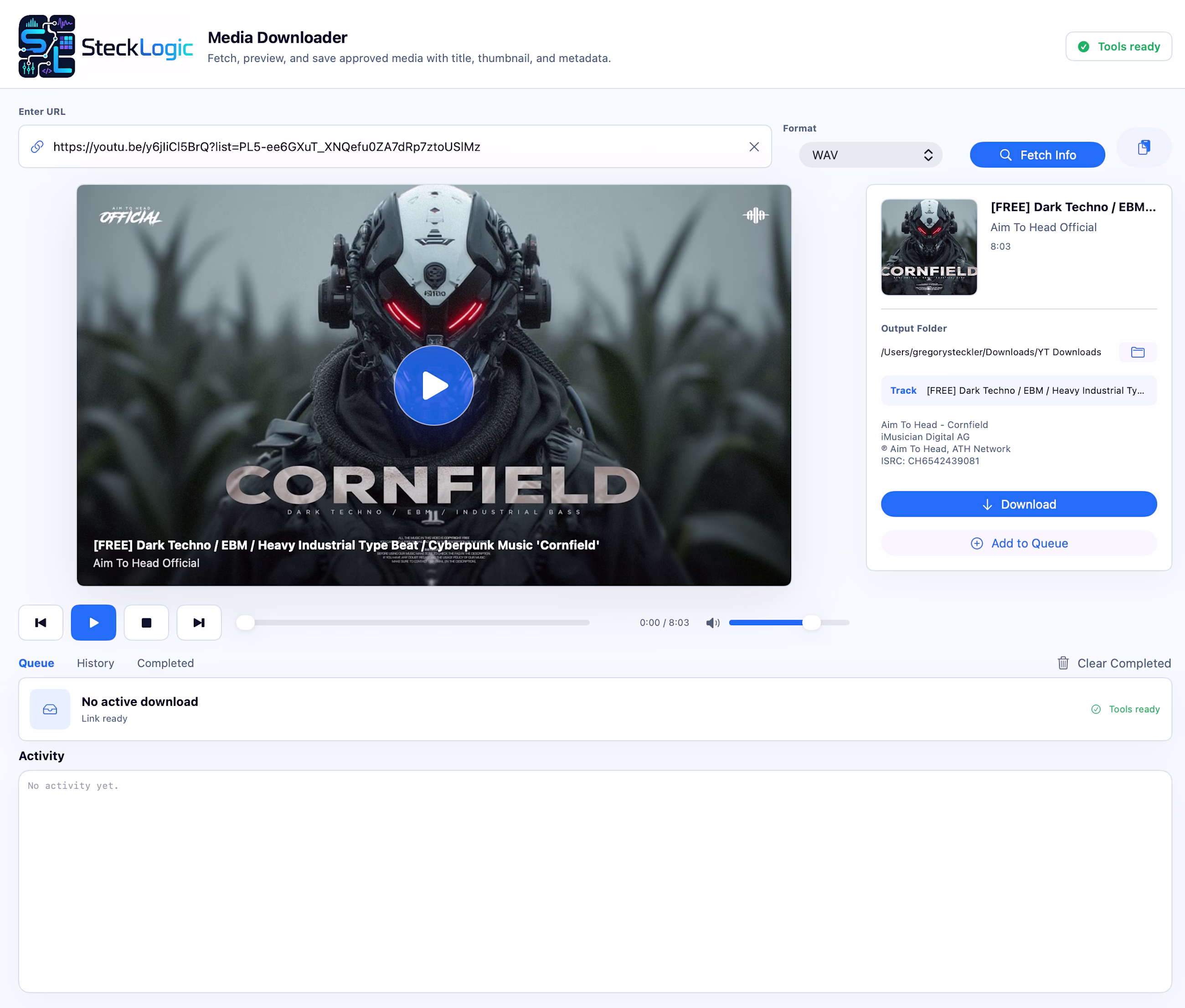Click the Tools ready status badge in header
1185x1008 pixels.
tap(1119, 46)
